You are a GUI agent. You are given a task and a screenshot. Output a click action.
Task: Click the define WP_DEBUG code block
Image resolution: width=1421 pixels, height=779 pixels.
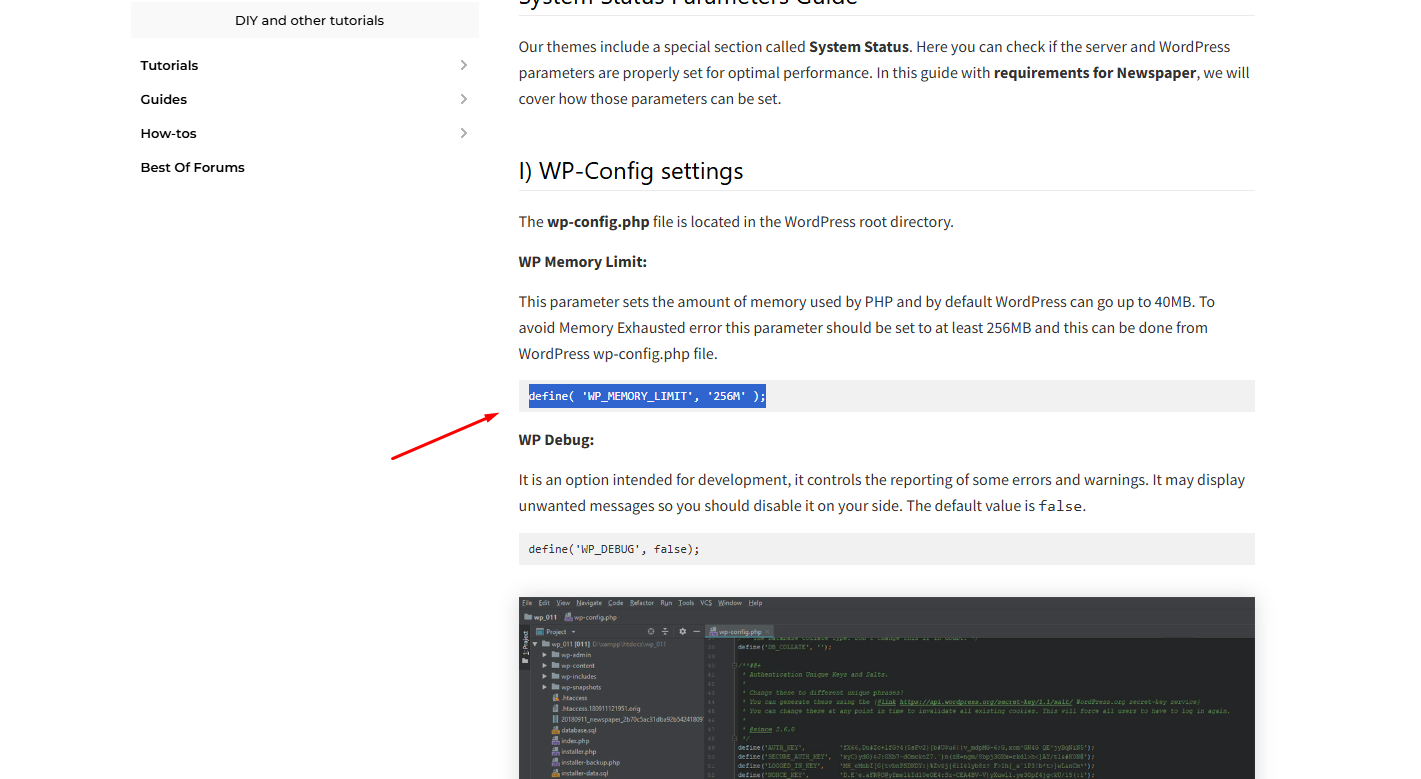tap(886, 549)
